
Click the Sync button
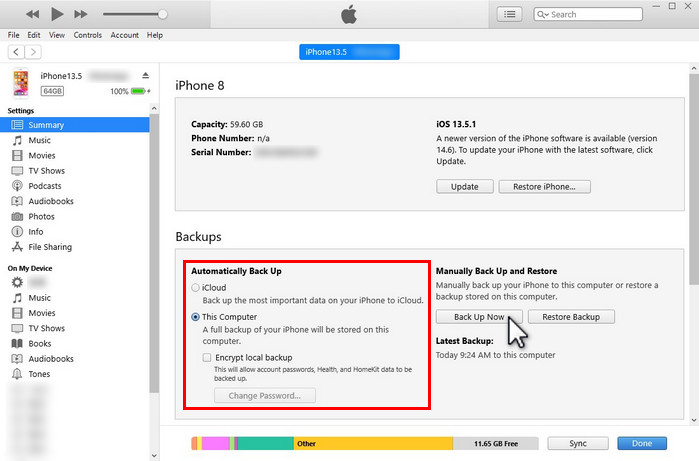tap(578, 443)
